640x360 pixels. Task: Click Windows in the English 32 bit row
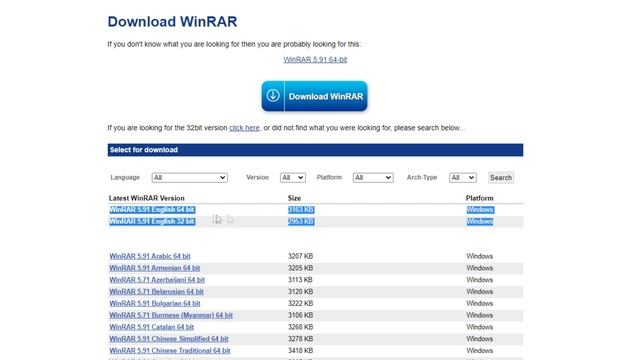tap(480, 222)
